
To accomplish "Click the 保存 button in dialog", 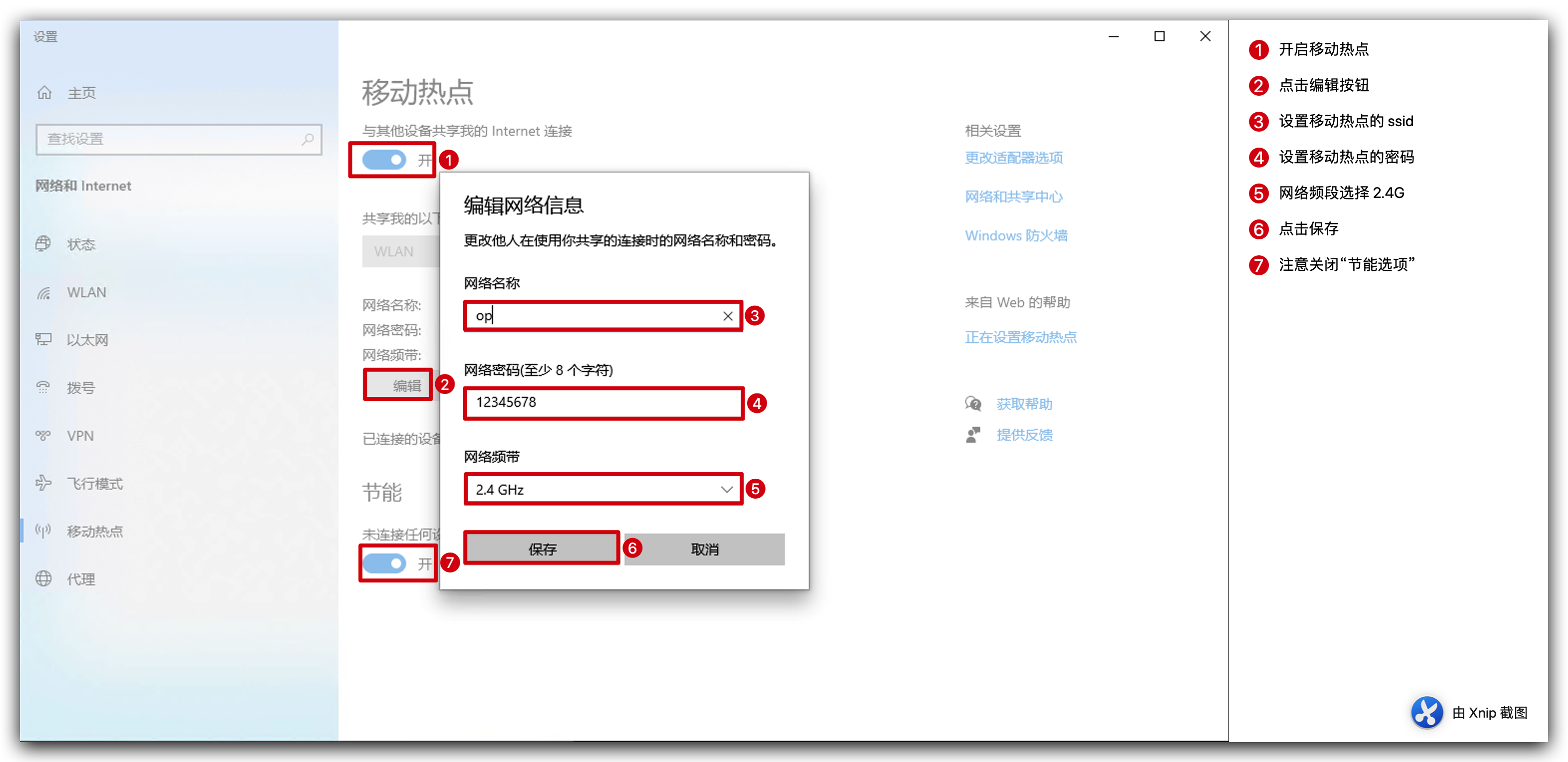I will [x=542, y=549].
